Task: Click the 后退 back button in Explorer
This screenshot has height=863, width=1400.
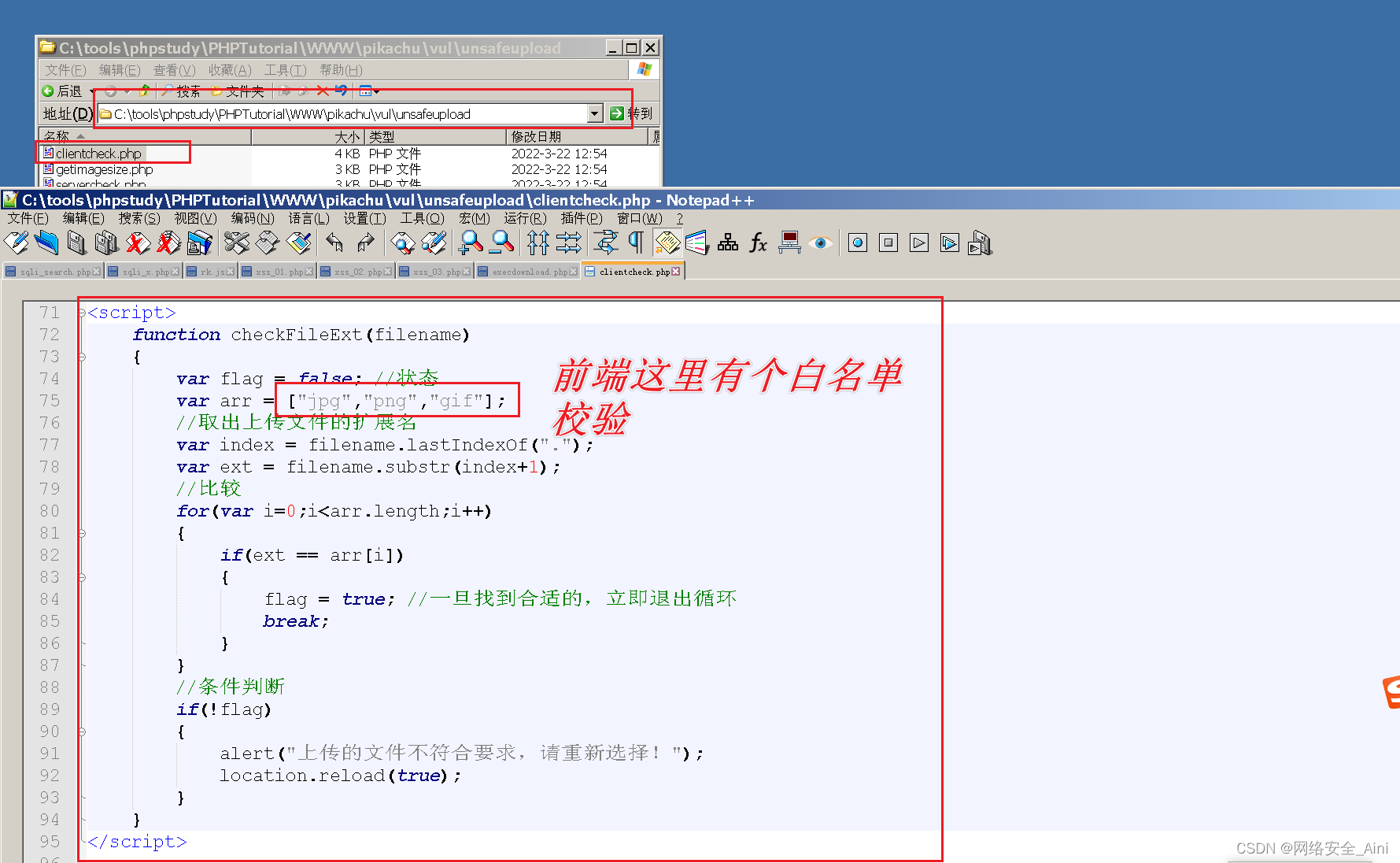Action: pyautogui.click(x=62, y=91)
